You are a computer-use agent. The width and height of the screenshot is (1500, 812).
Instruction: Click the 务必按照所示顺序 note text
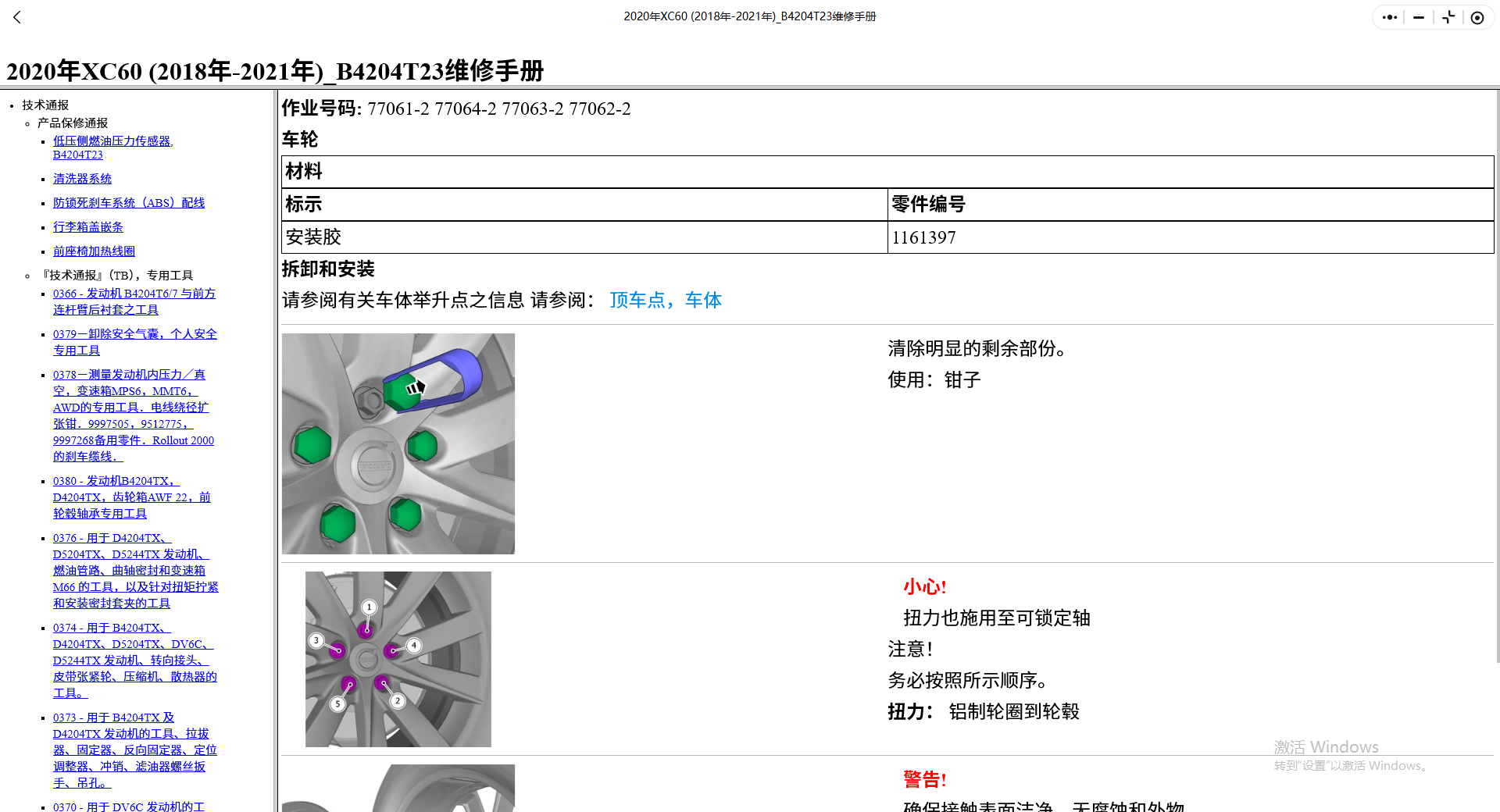pyautogui.click(x=968, y=681)
